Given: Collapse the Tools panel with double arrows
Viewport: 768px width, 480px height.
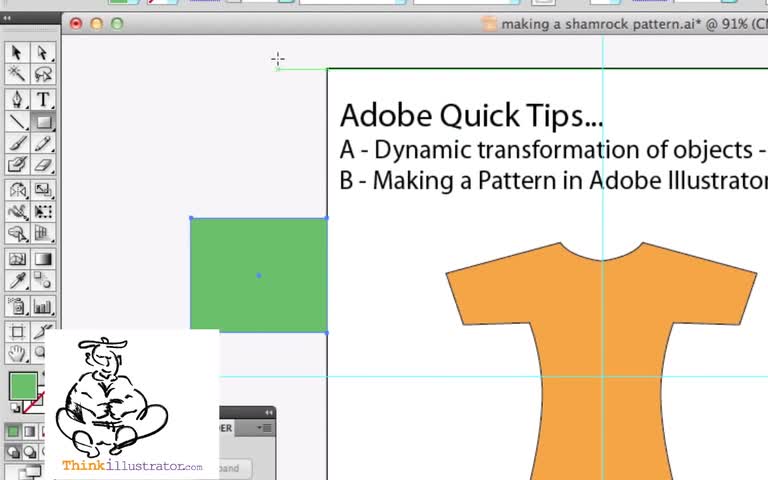Looking at the screenshot, I should pos(6,18).
